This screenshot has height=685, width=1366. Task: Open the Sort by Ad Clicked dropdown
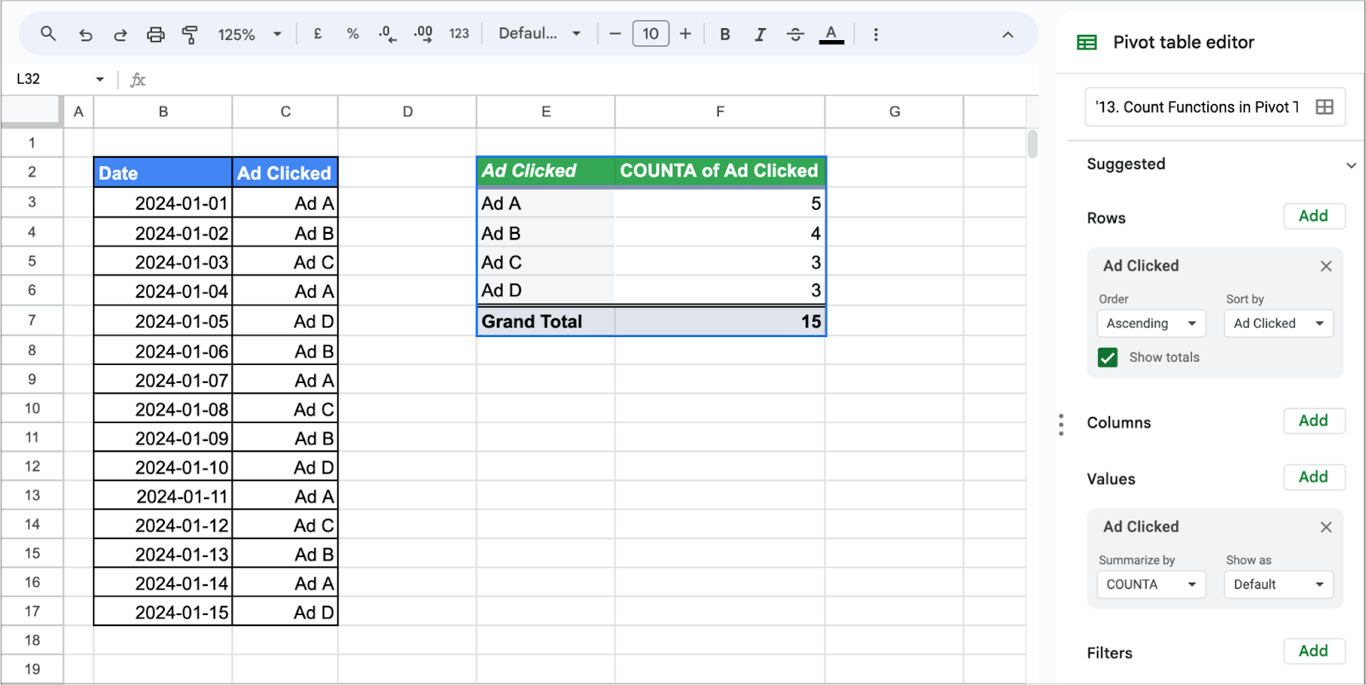pyautogui.click(x=1278, y=323)
